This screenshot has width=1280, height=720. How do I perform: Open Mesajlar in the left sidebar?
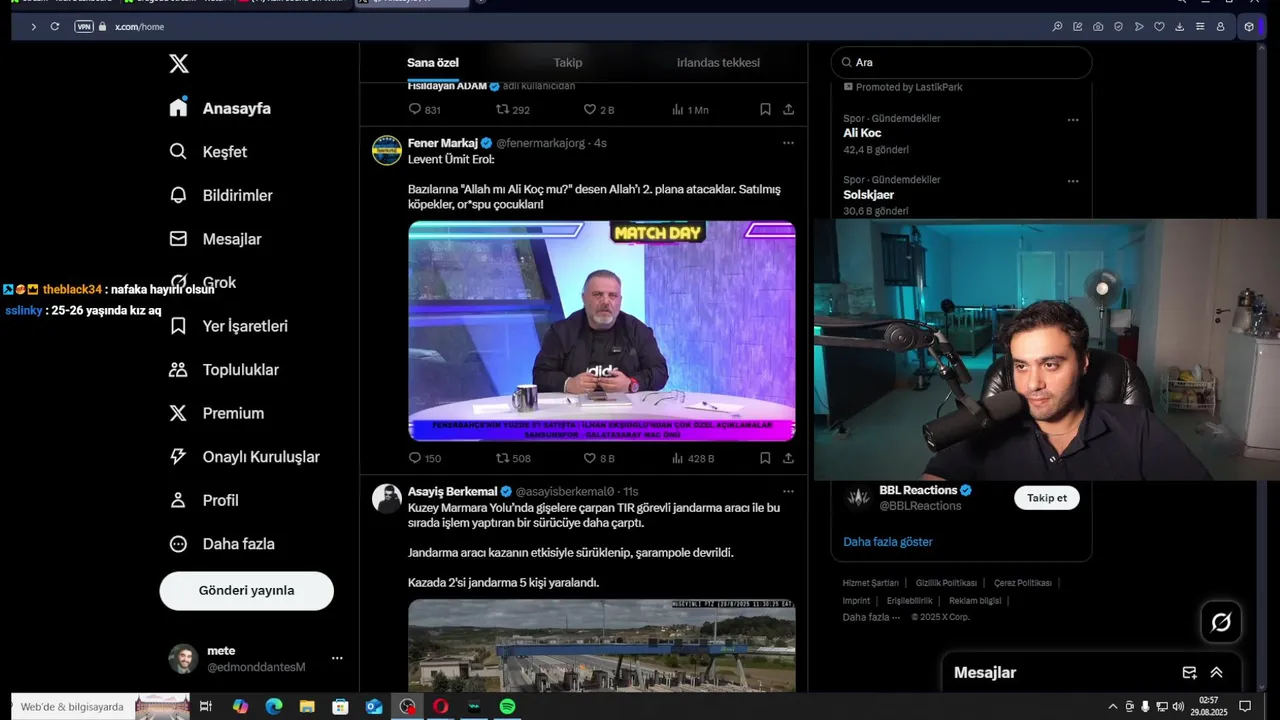[215, 239]
